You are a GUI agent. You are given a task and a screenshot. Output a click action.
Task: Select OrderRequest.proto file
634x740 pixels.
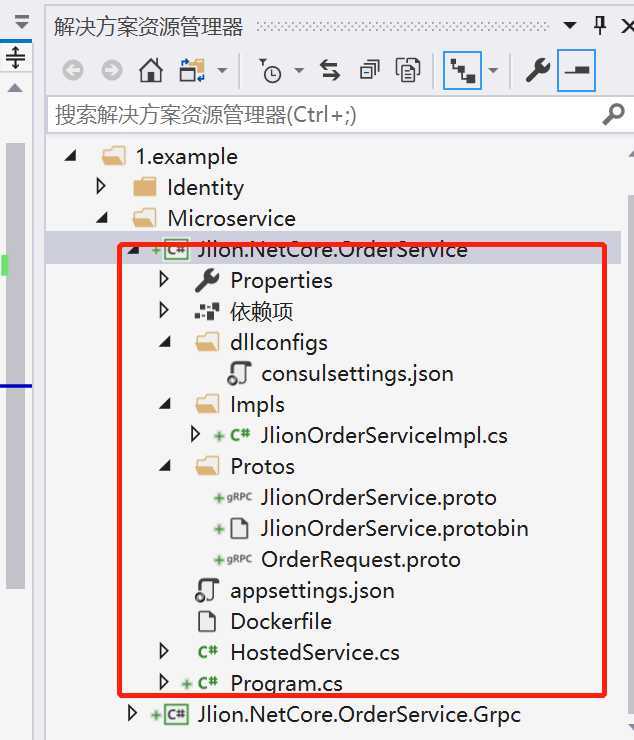click(361, 560)
